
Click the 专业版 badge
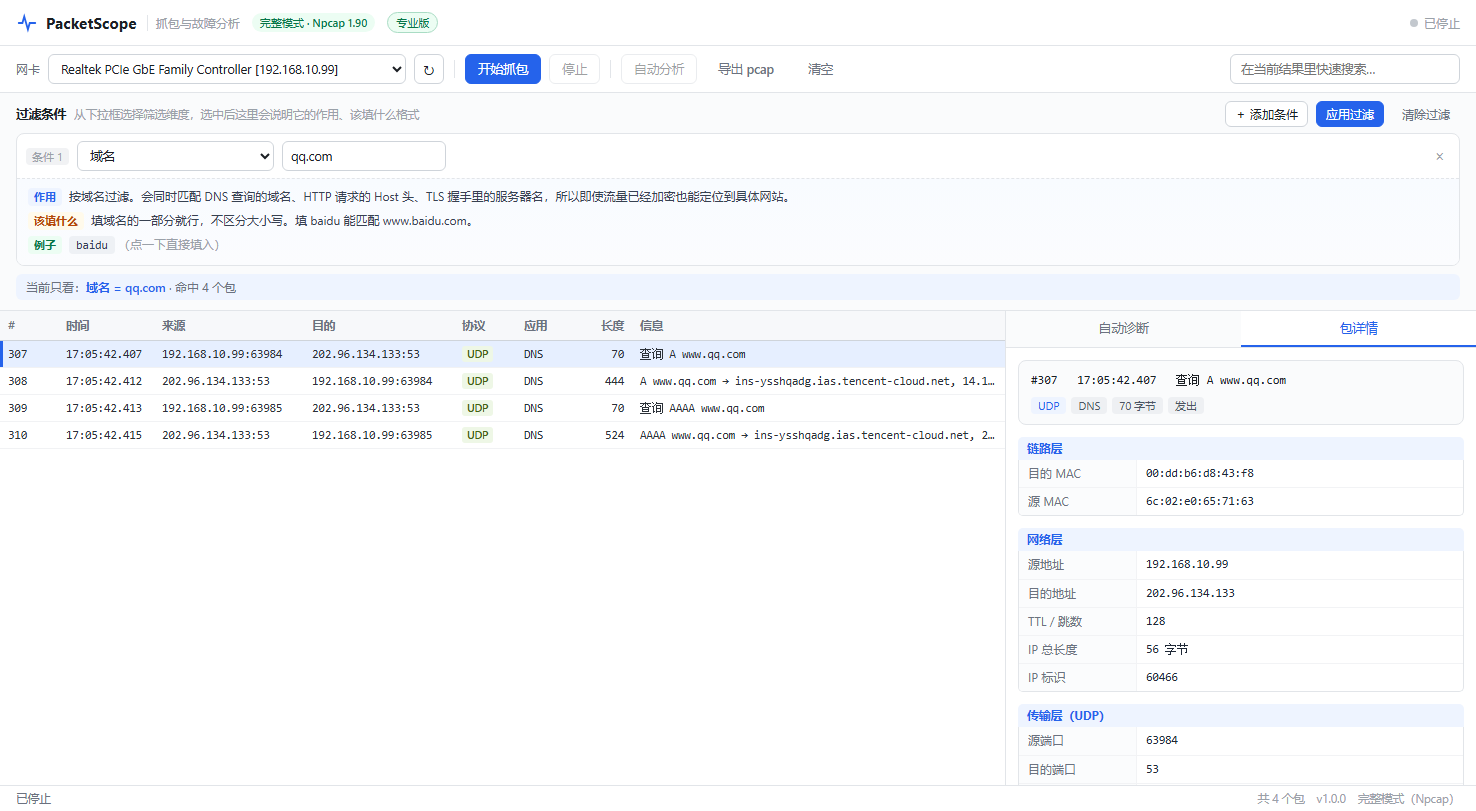412,23
